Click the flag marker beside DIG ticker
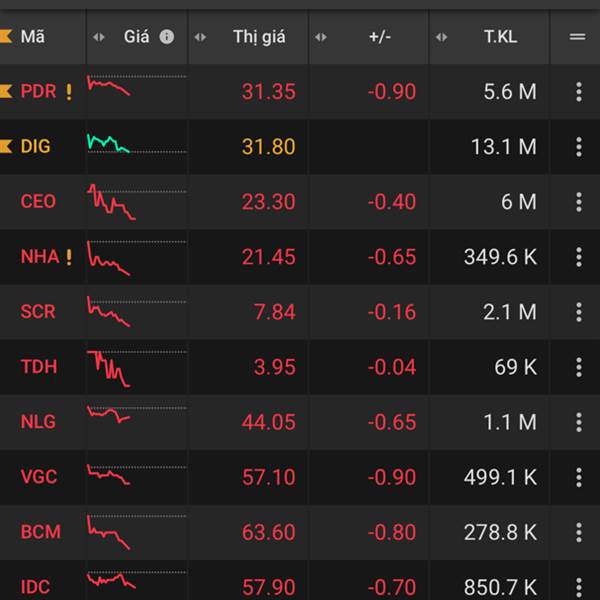The height and width of the screenshot is (600, 600). click(x=6, y=147)
